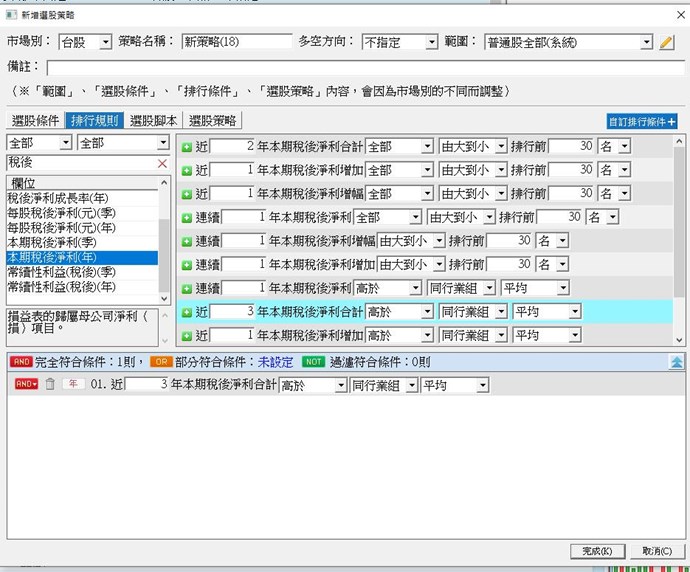Add the 近2年本期稅後淨利合計 ranking rule
The width and height of the screenshot is (690, 572).
187,146
